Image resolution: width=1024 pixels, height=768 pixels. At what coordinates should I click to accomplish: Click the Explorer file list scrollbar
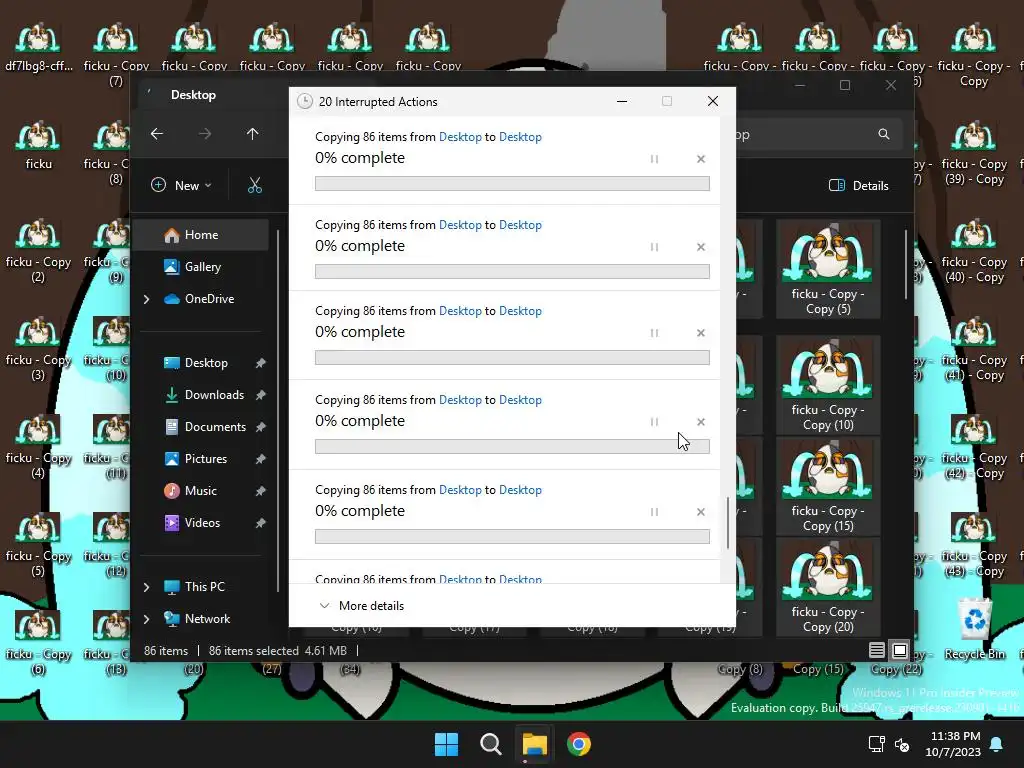pyautogui.click(x=906, y=264)
